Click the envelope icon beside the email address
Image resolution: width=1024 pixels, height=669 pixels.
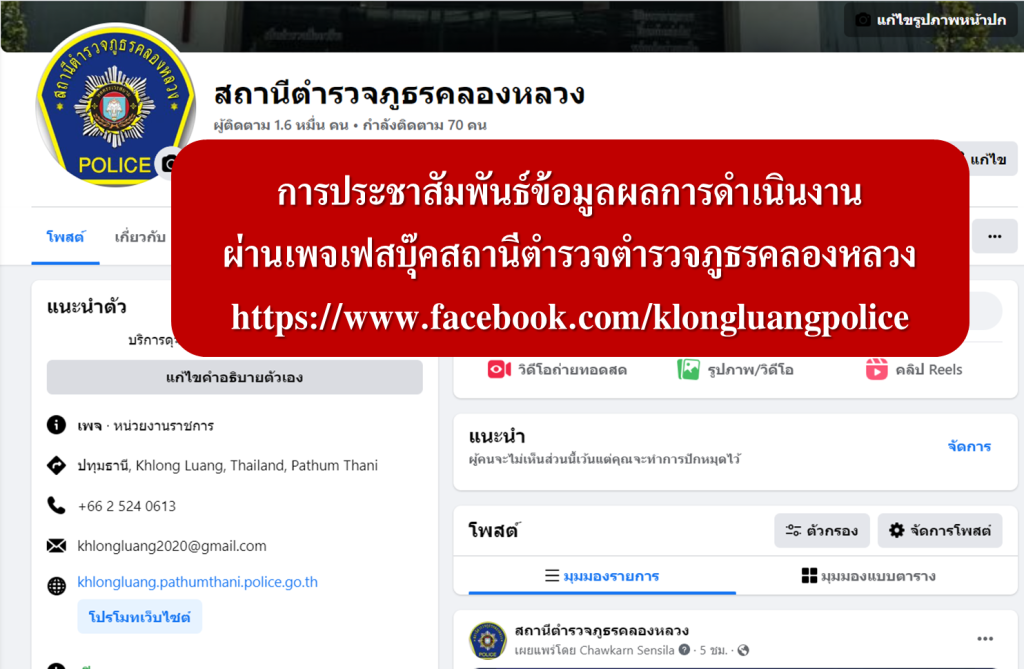[57, 546]
